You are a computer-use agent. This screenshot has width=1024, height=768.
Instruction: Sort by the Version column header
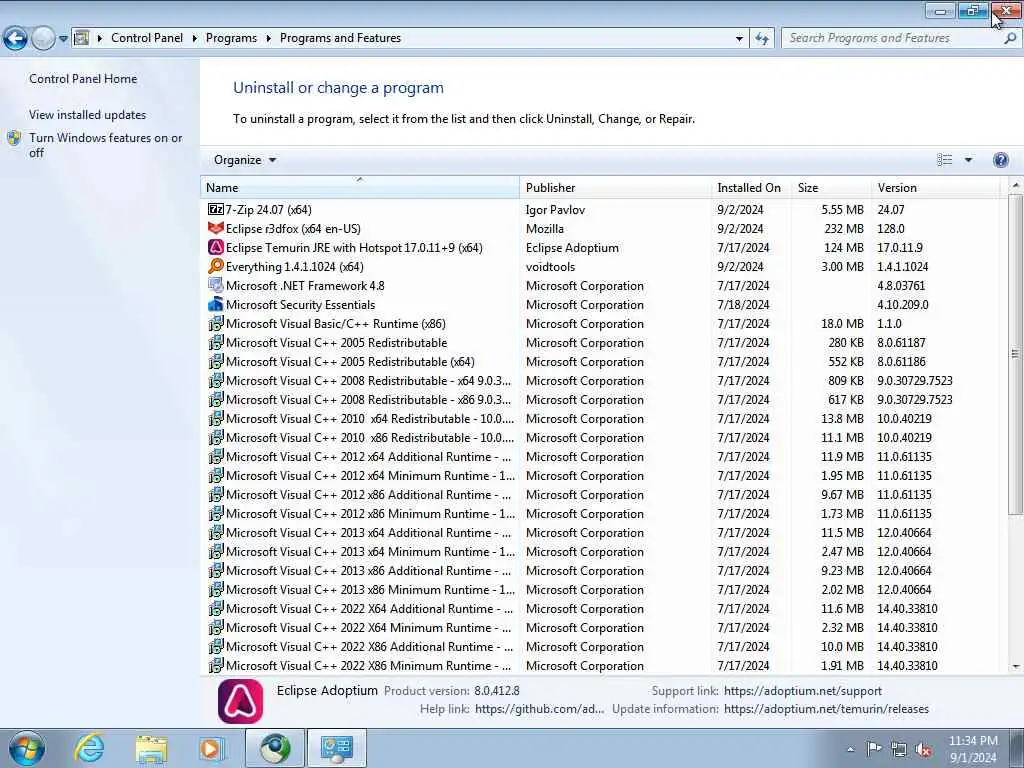pos(935,187)
